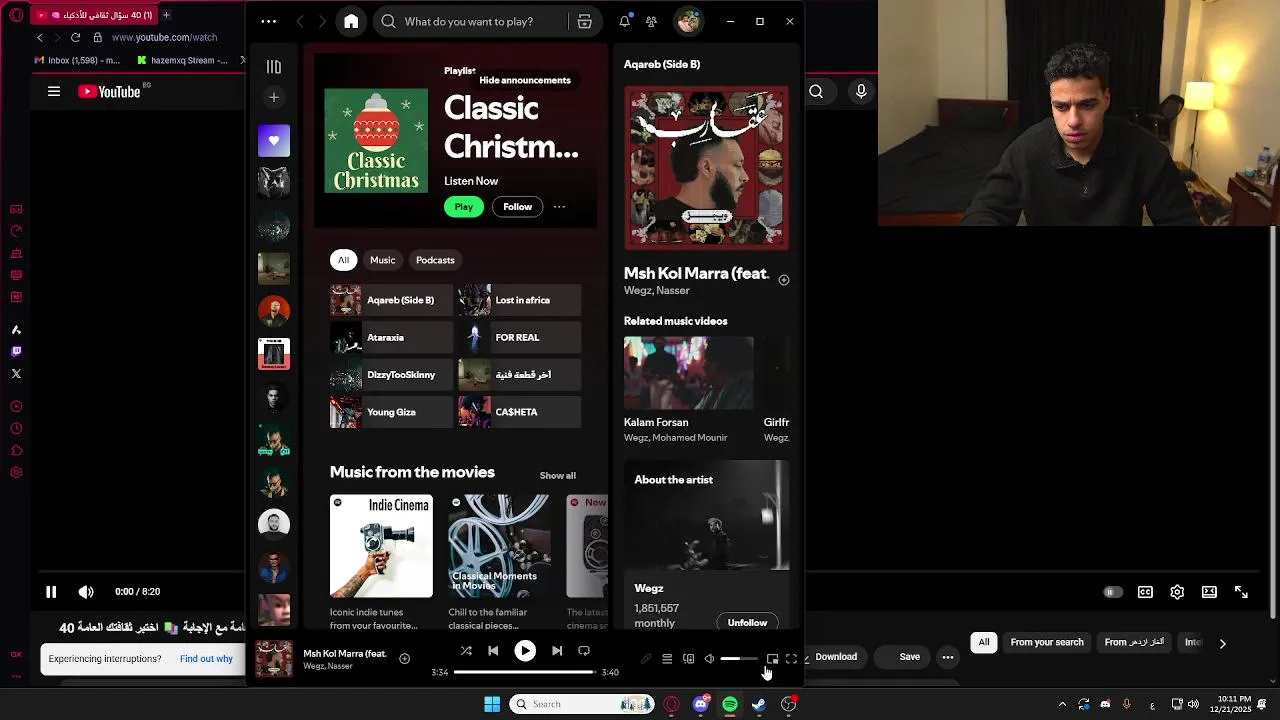Open Spotify three-dots main menu

269,21
